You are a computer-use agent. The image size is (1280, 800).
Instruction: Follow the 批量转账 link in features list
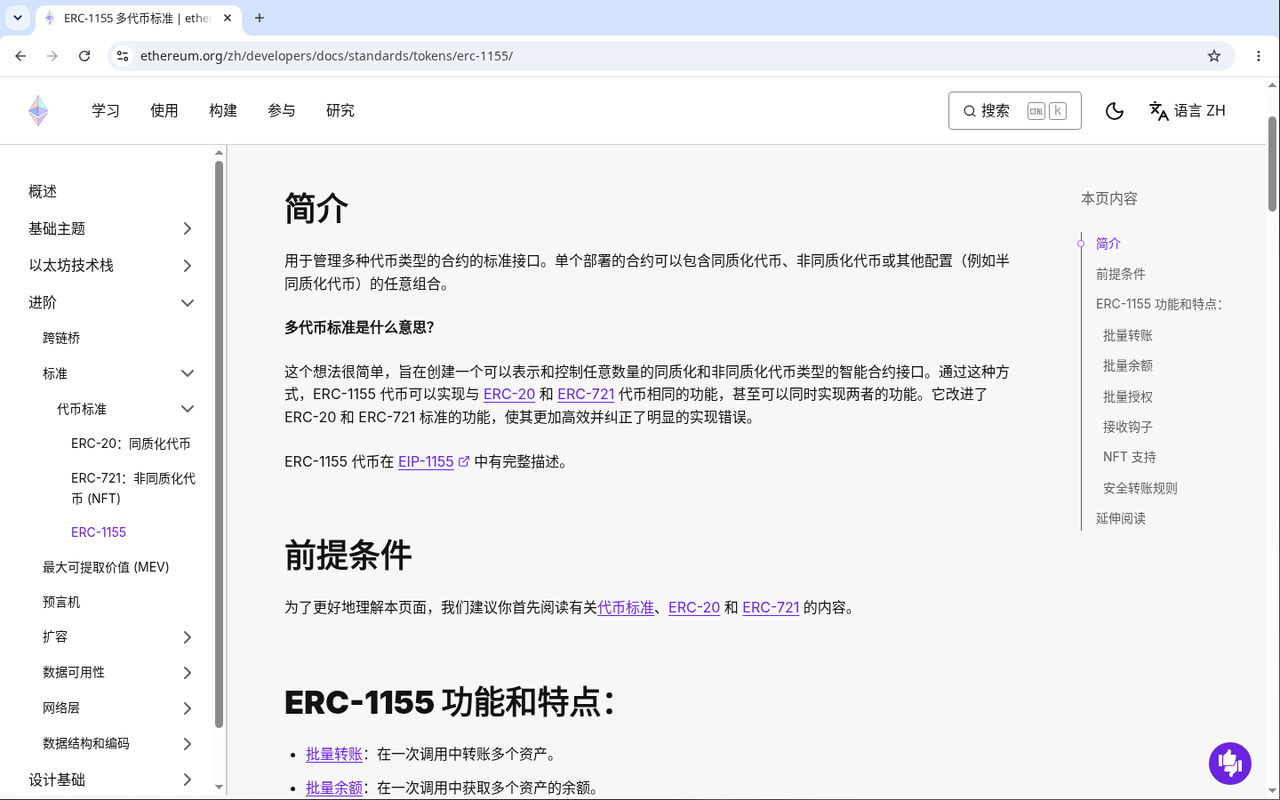(334, 754)
